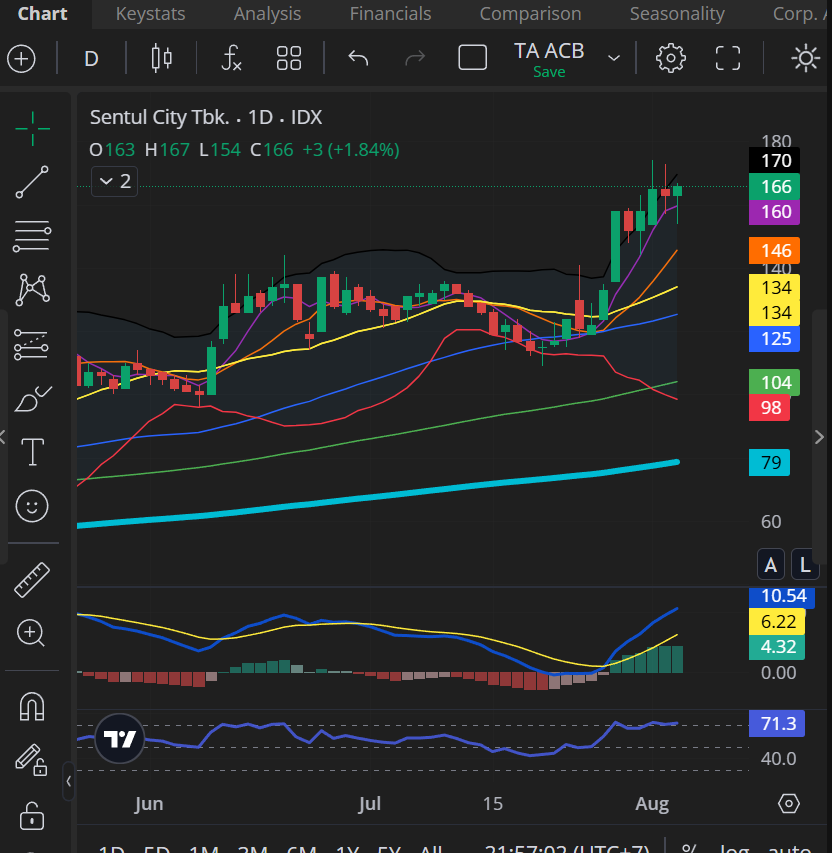Screen dimensions: 832x853
Task: Toggle auto scale A button
Action: point(771,564)
